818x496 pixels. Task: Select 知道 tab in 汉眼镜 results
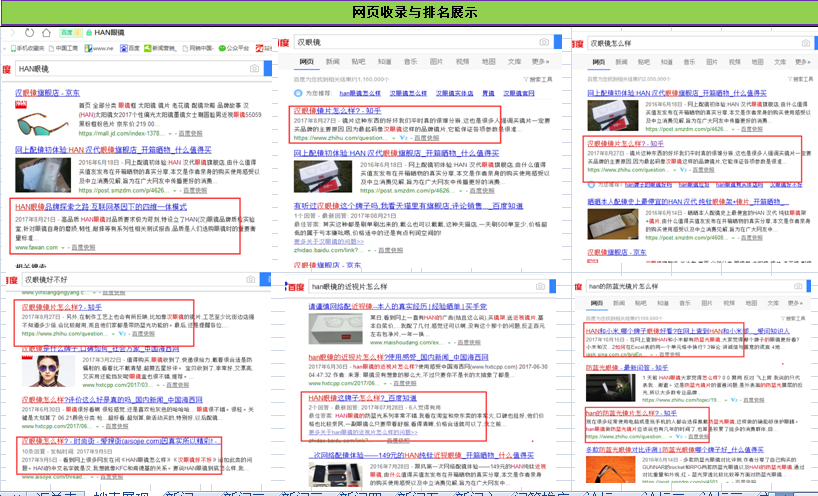coord(384,62)
